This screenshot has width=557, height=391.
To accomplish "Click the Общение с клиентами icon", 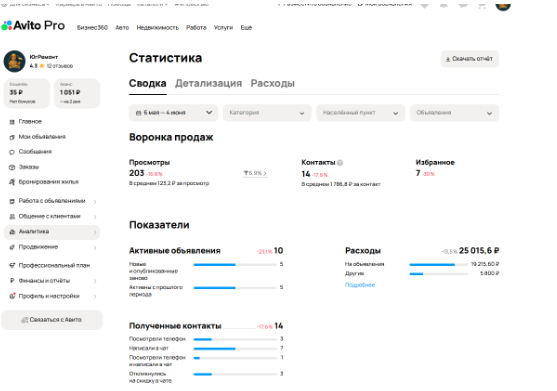I will tap(12, 217).
